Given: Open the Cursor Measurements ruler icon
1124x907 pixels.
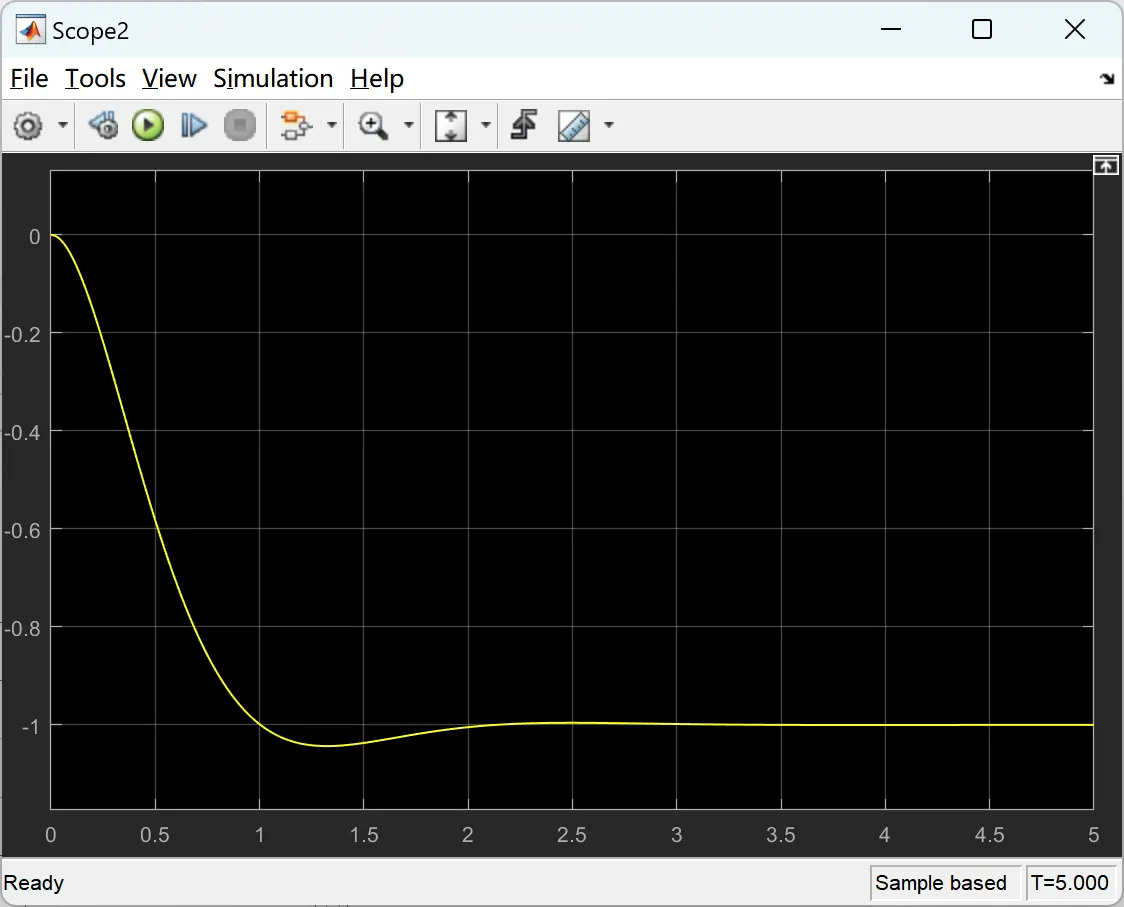Looking at the screenshot, I should point(573,125).
